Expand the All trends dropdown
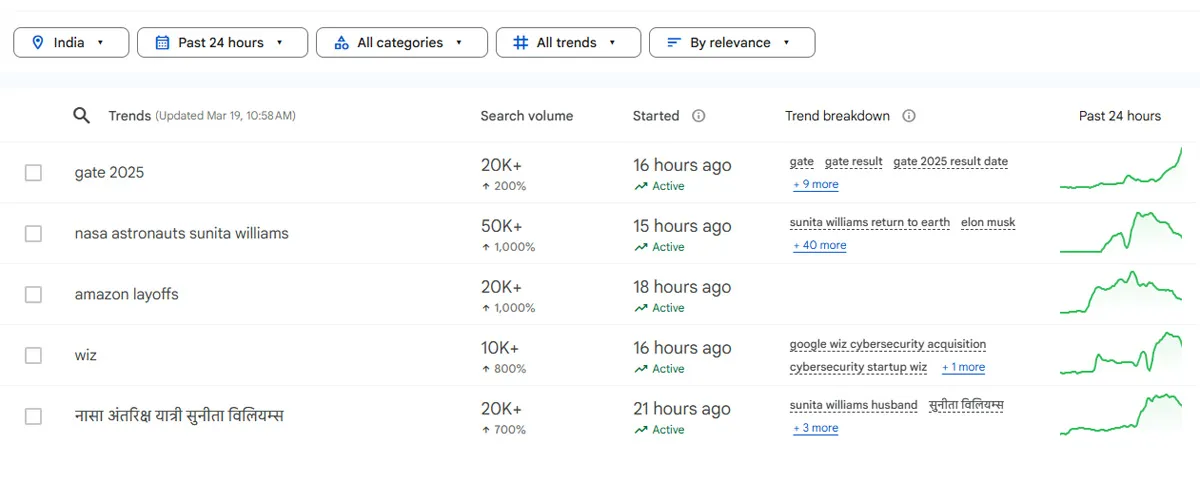1200x489 pixels. pyautogui.click(x=568, y=43)
